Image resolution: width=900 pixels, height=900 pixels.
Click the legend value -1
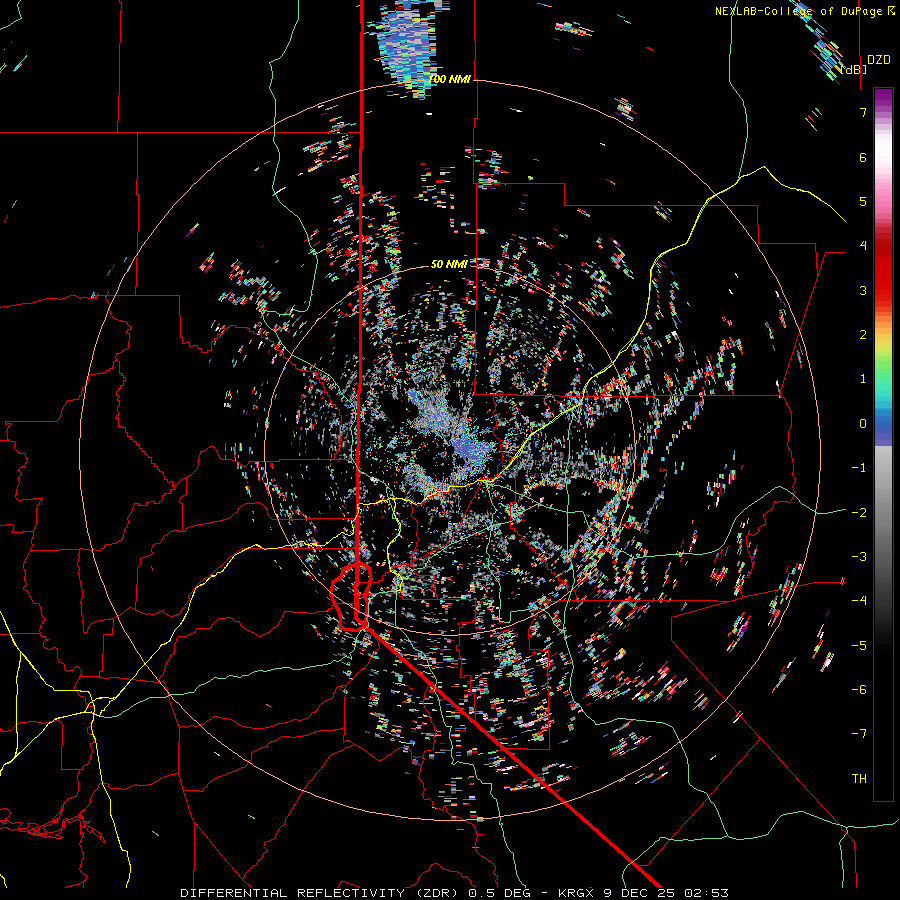pyautogui.click(x=859, y=468)
